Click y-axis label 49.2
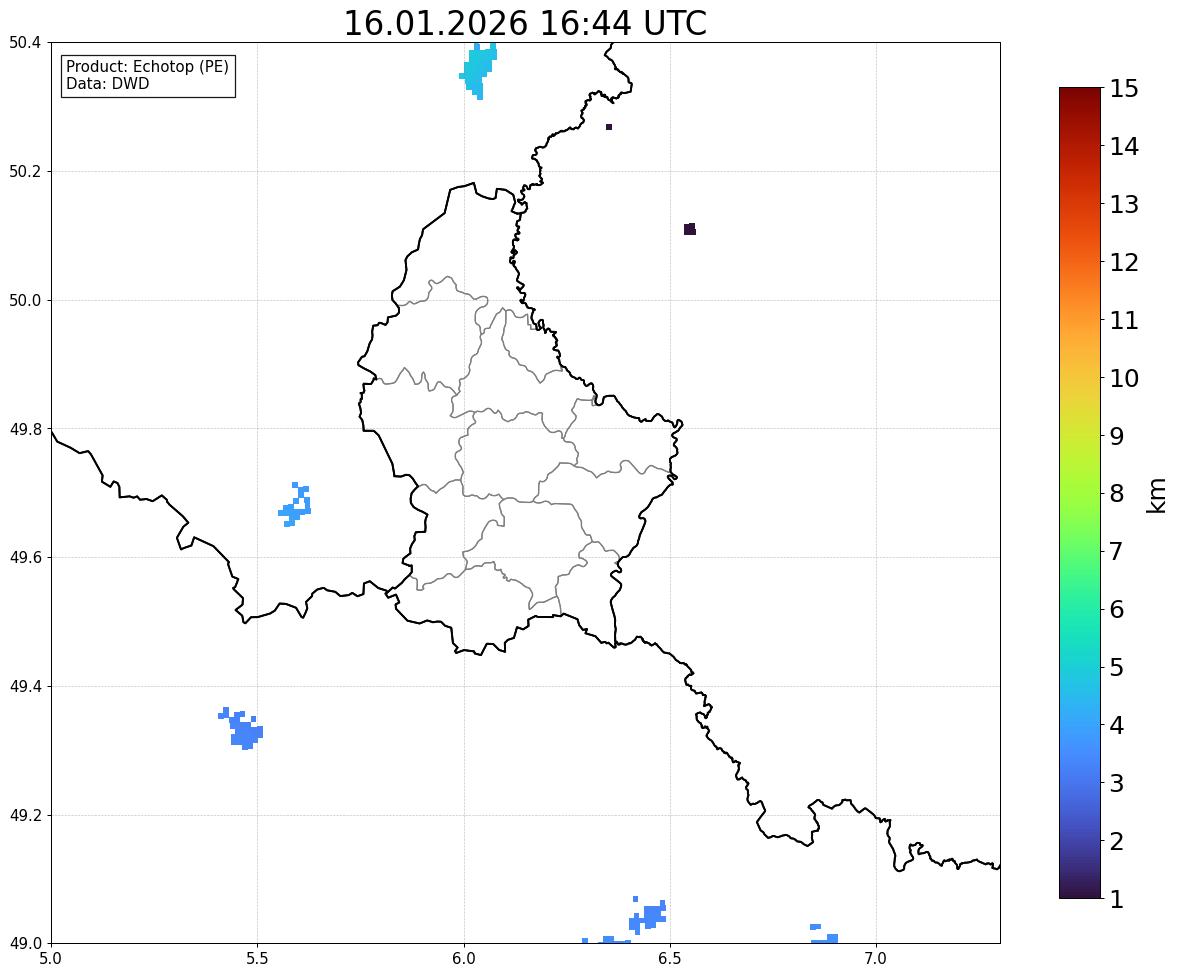The width and height of the screenshot is (1178, 976). (25, 815)
